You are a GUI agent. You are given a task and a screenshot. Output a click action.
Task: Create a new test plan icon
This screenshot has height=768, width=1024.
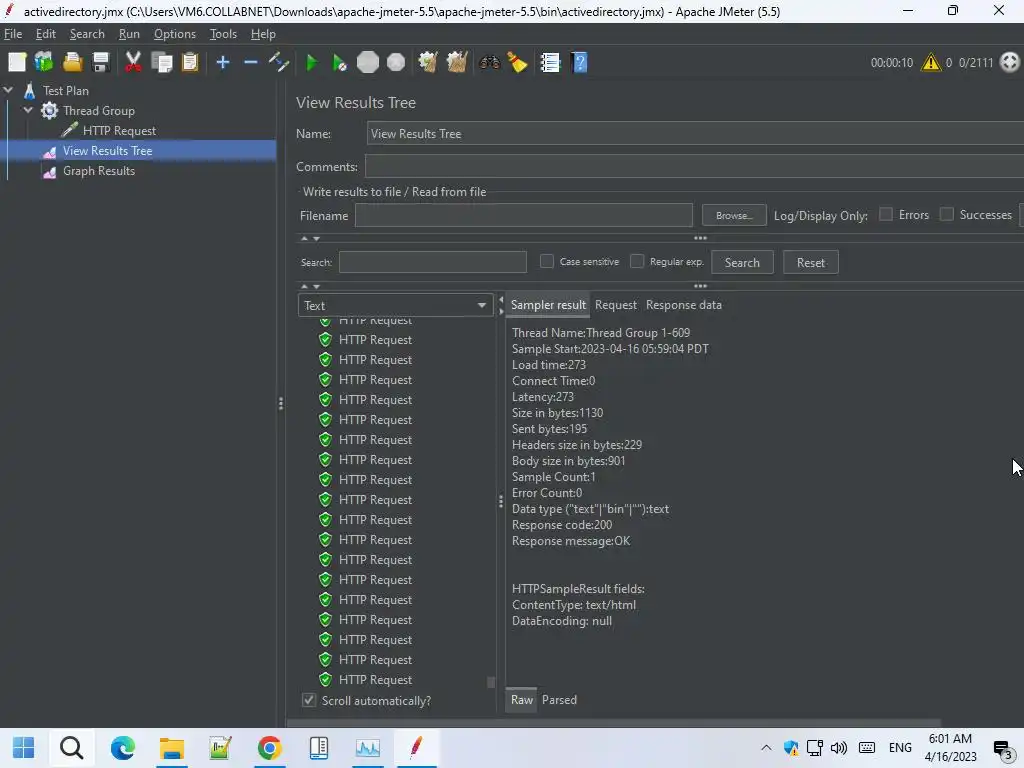17,63
